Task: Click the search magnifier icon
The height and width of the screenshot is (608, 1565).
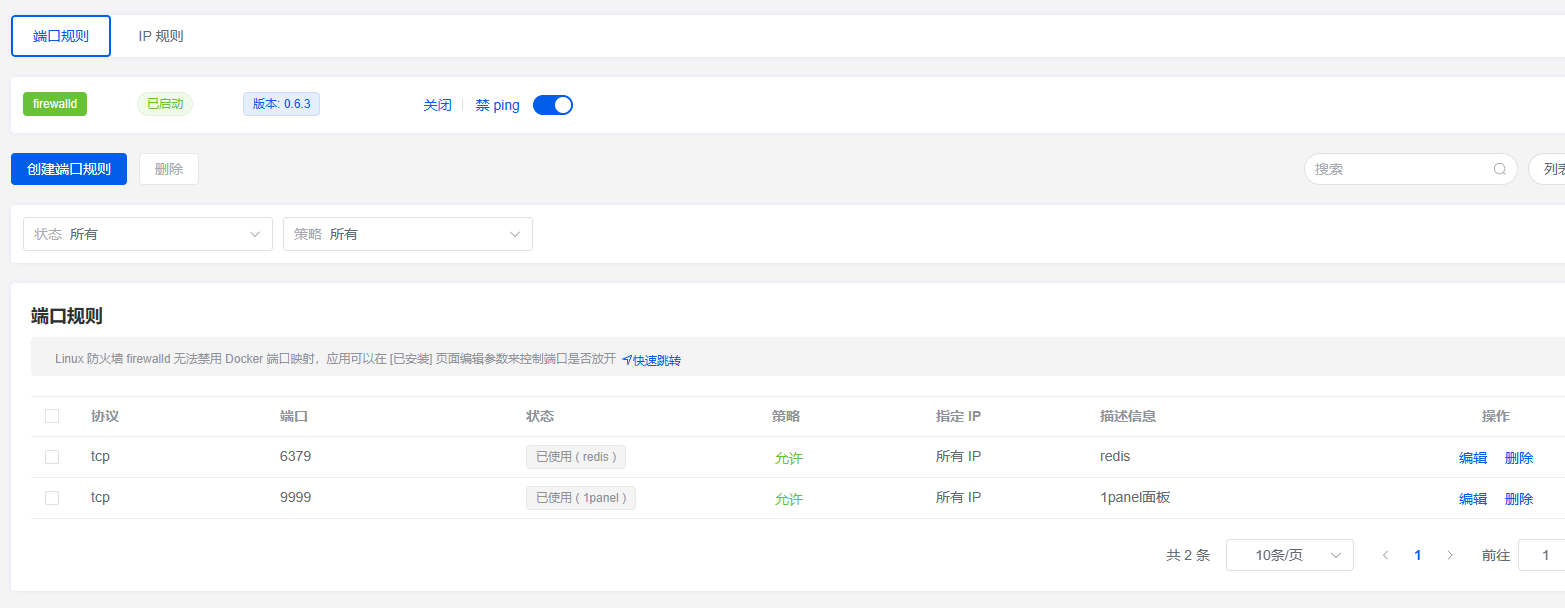Action: (x=1499, y=169)
